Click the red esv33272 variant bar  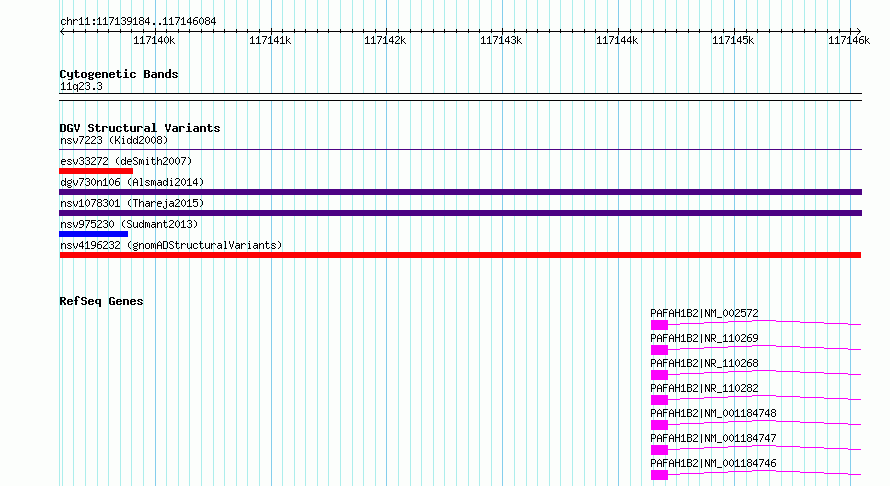(96, 171)
